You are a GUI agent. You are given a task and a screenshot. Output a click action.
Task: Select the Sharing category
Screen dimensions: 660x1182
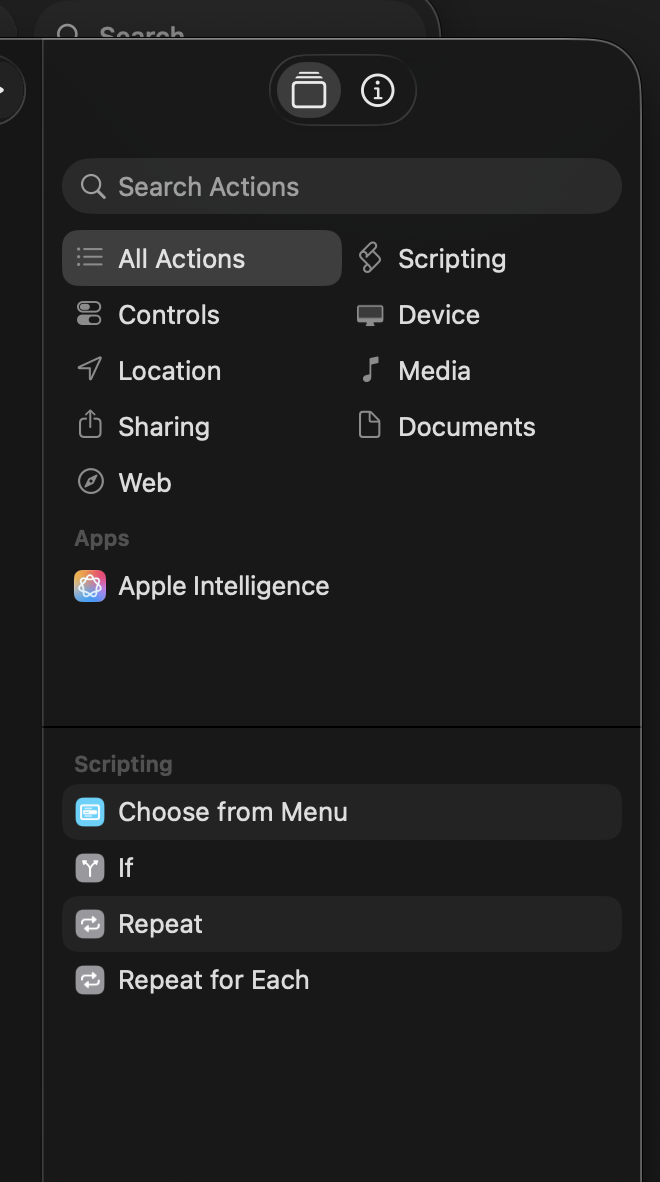[163, 427]
